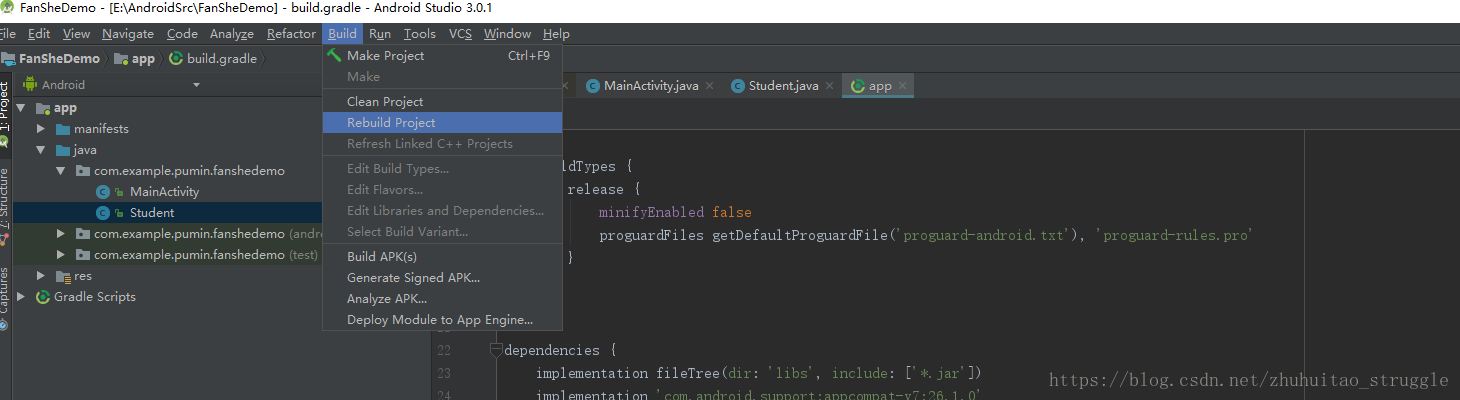Click 'proguard-rules.pro' text in editor
This screenshot has width=1460, height=400.
[1173, 236]
